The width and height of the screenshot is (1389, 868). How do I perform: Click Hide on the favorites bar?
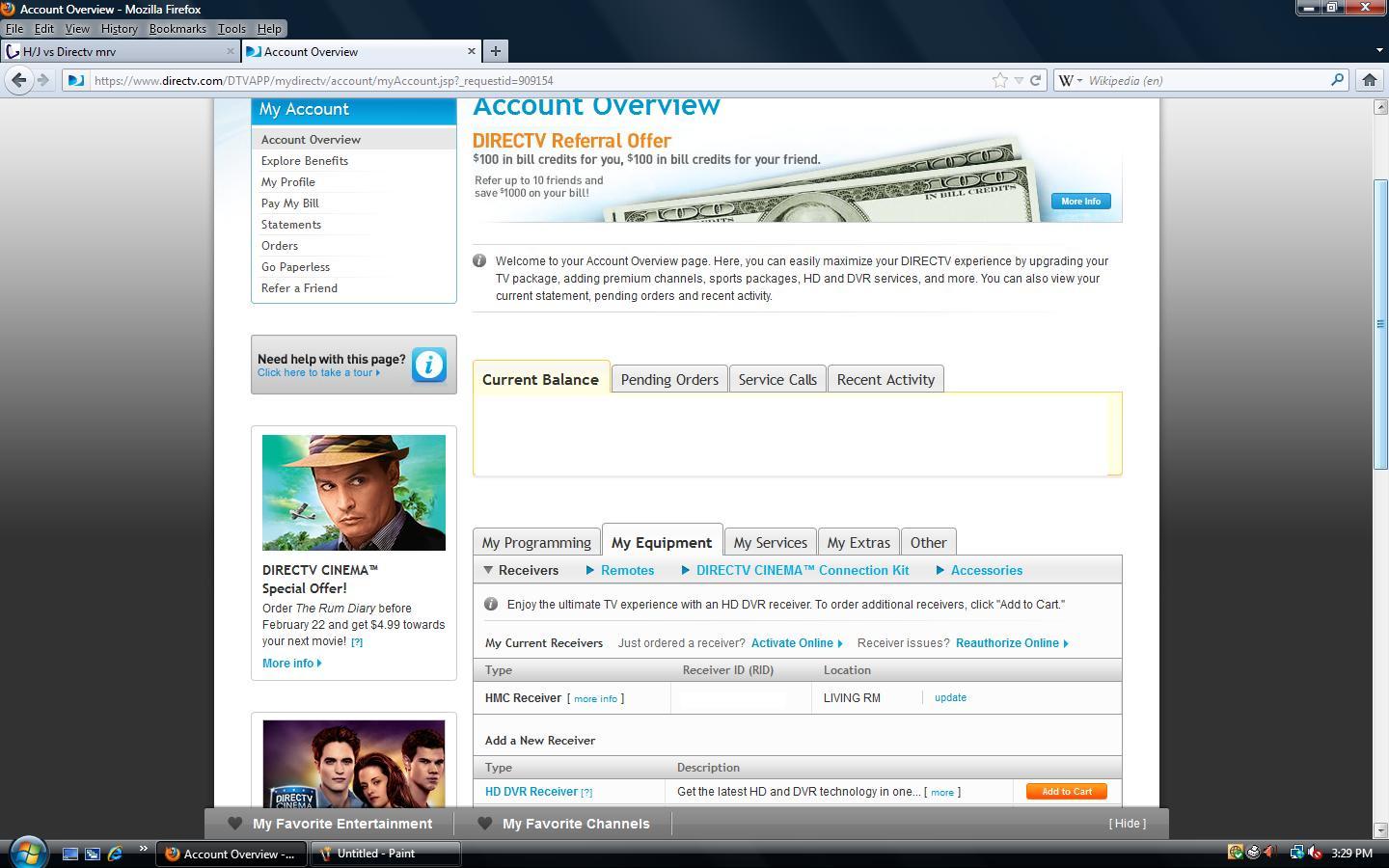pos(1128,823)
